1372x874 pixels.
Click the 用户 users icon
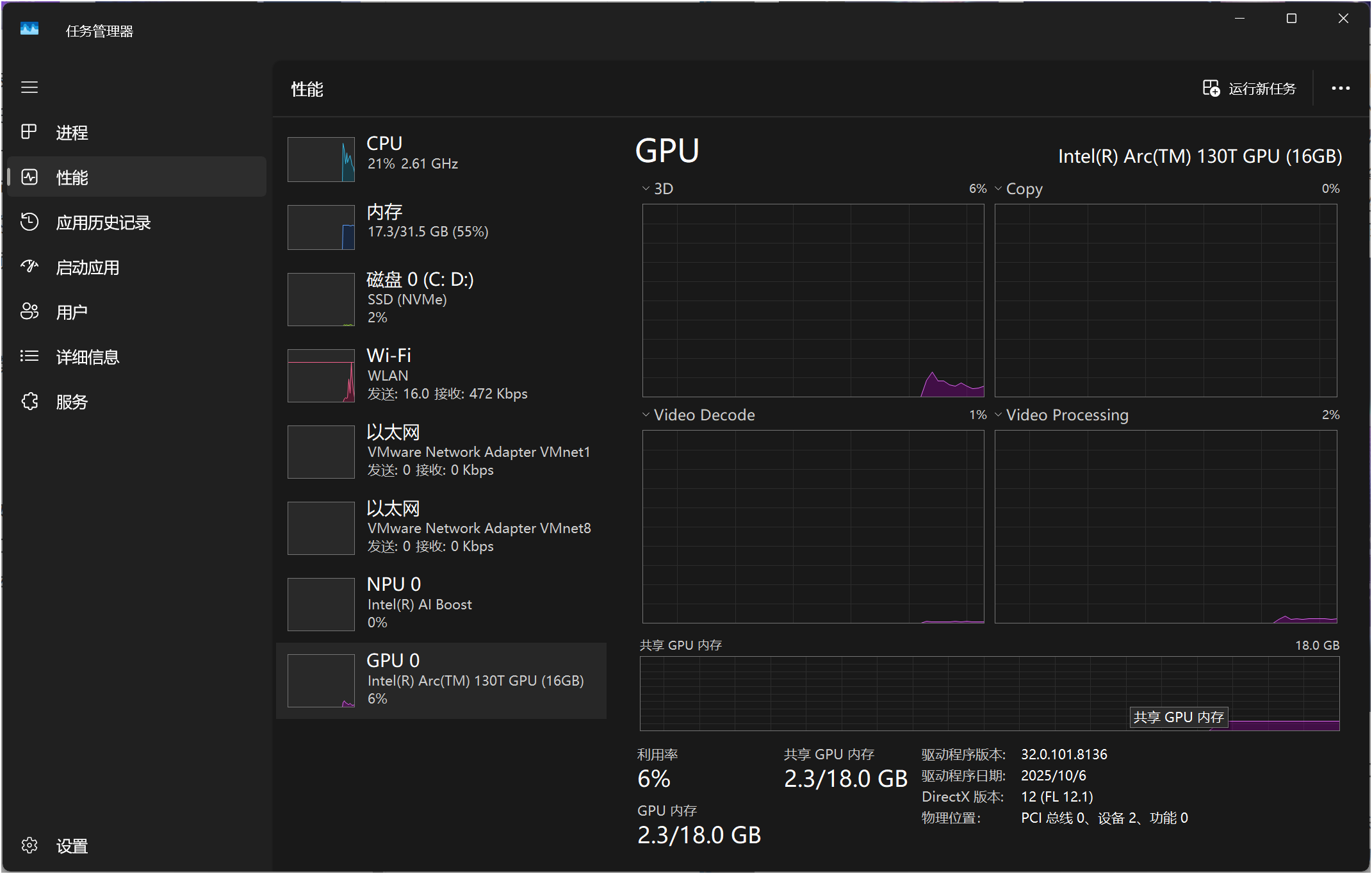(x=29, y=311)
